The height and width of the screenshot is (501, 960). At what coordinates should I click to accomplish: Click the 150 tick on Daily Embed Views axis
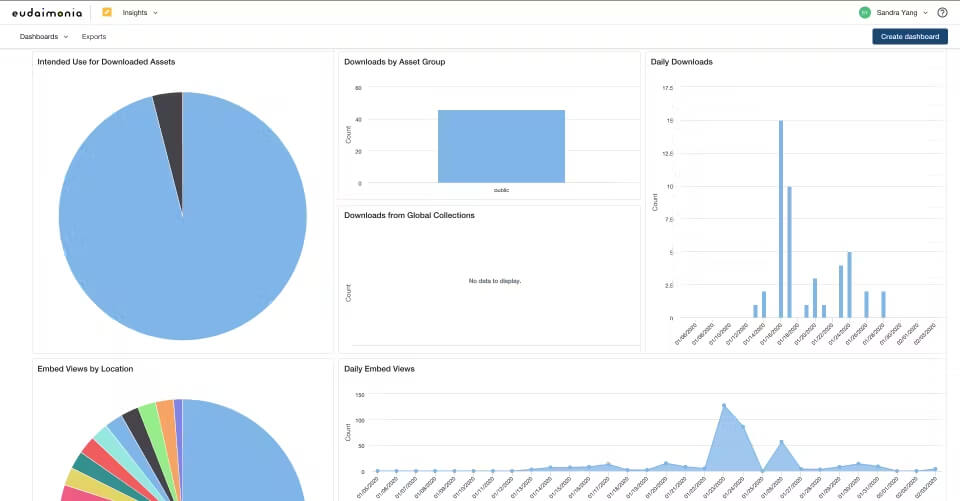360,395
